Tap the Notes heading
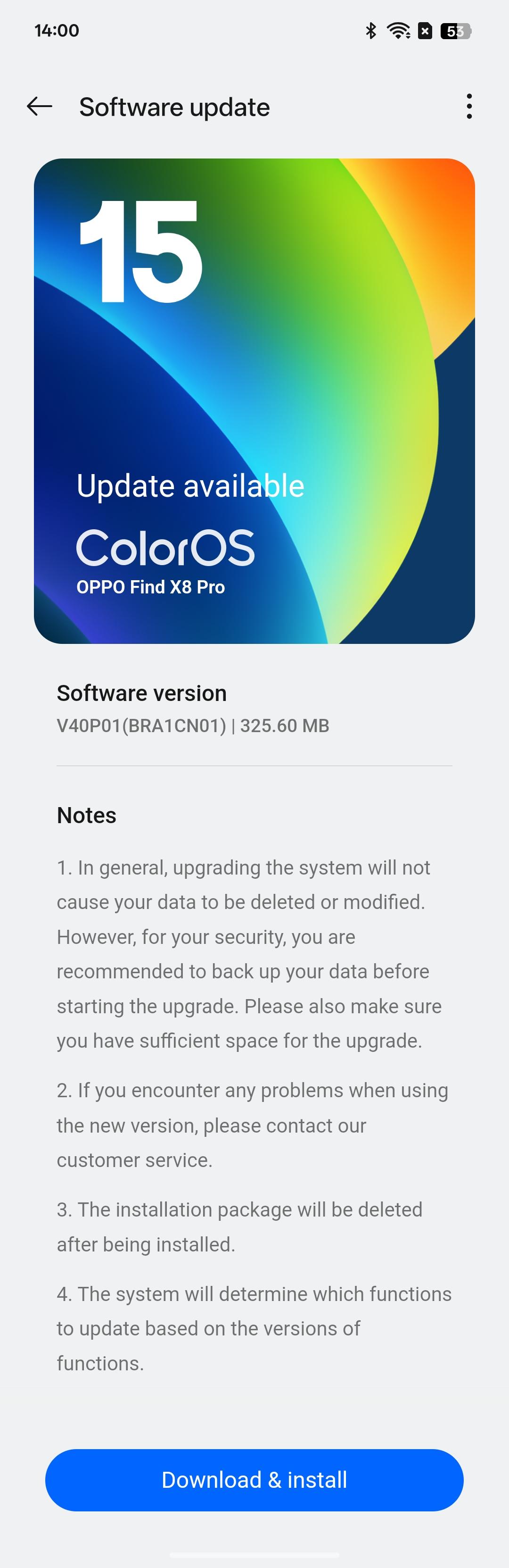Image resolution: width=509 pixels, height=1568 pixels. 86,816
